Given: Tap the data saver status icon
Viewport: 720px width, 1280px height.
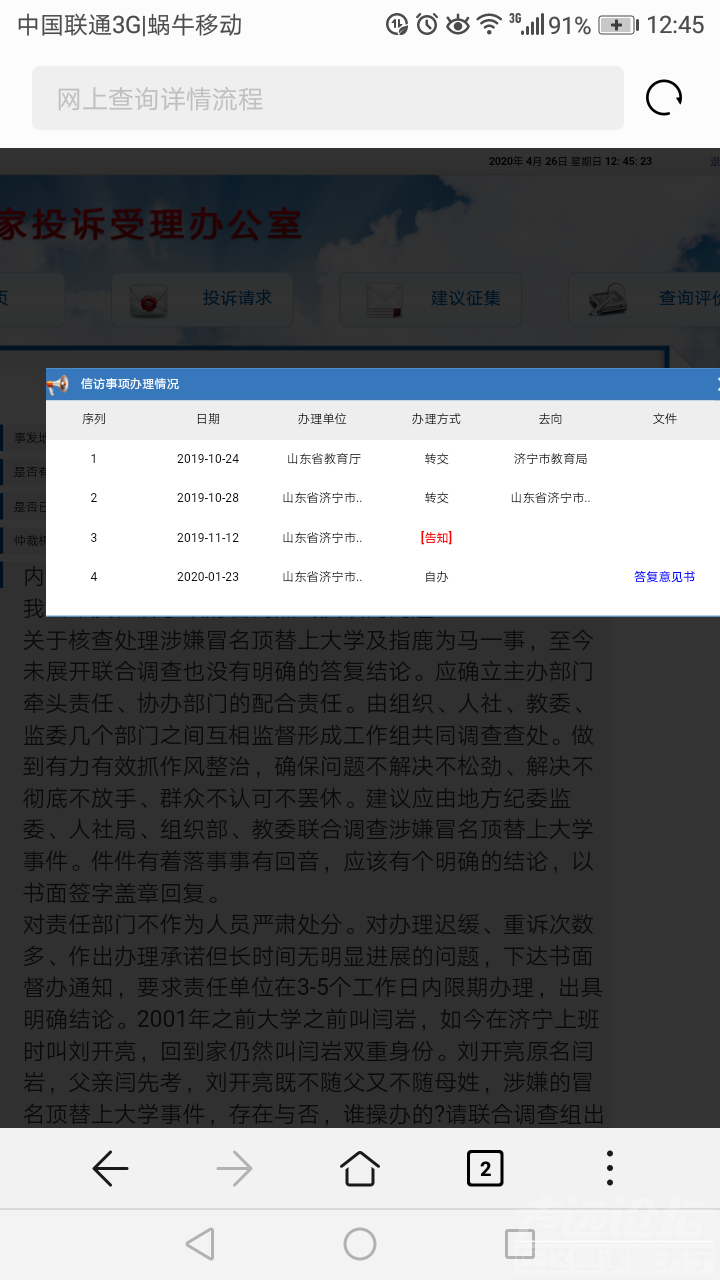Looking at the screenshot, I should [397, 24].
